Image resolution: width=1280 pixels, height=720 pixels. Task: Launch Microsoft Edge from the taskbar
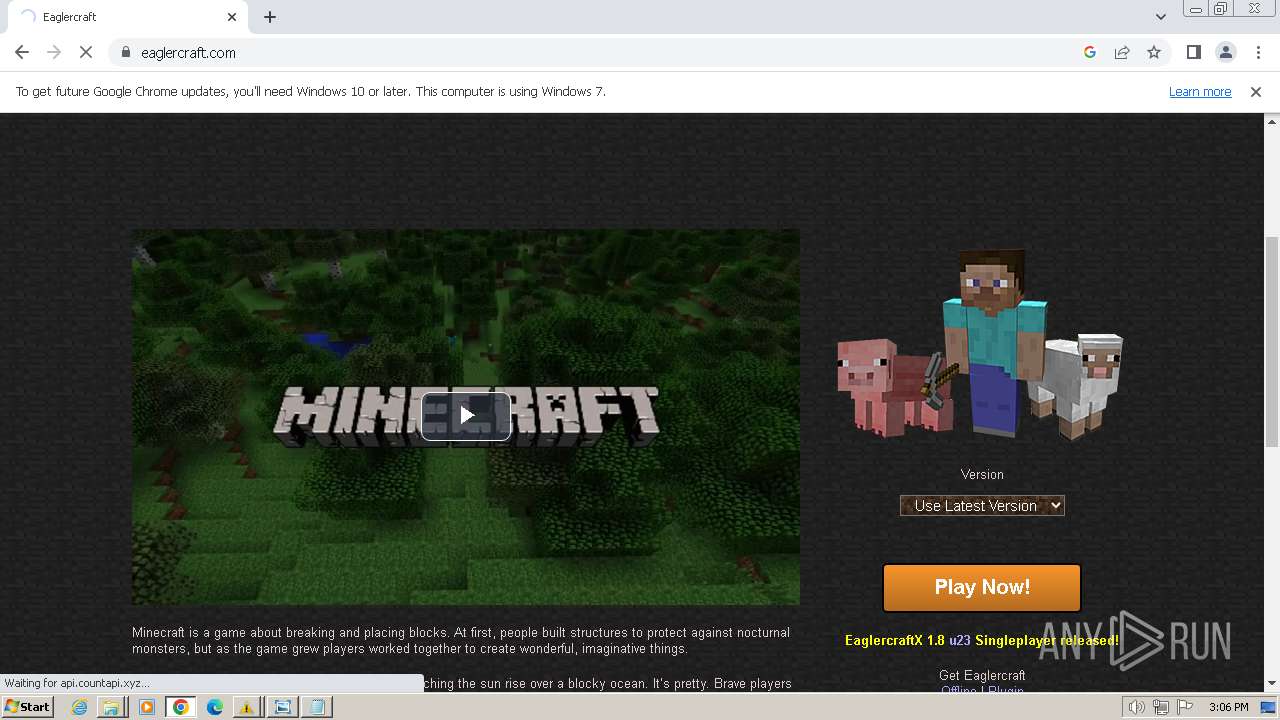[214, 707]
